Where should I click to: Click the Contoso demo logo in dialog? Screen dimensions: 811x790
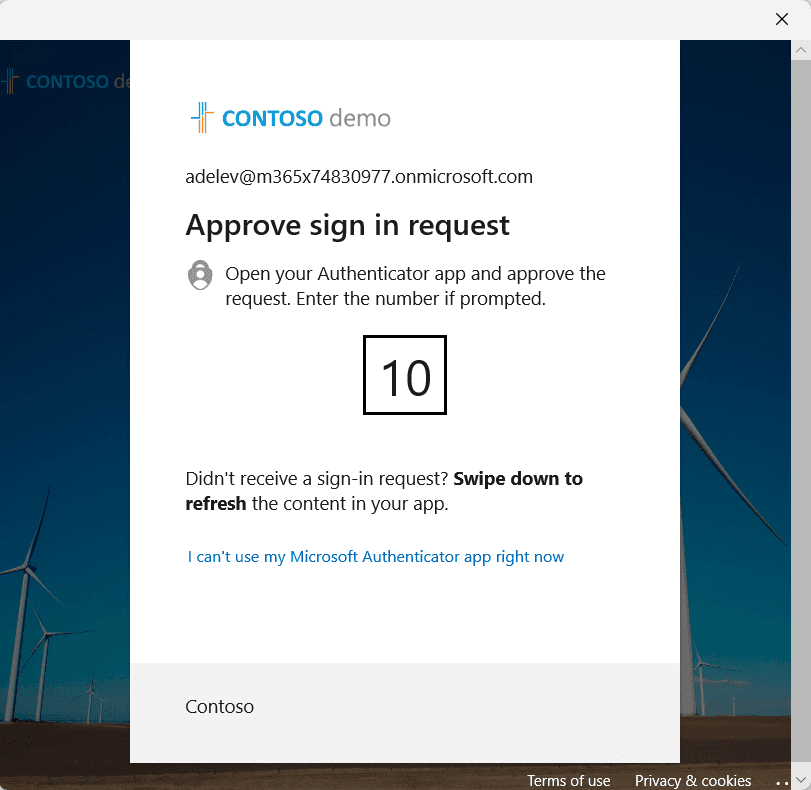tap(290, 118)
